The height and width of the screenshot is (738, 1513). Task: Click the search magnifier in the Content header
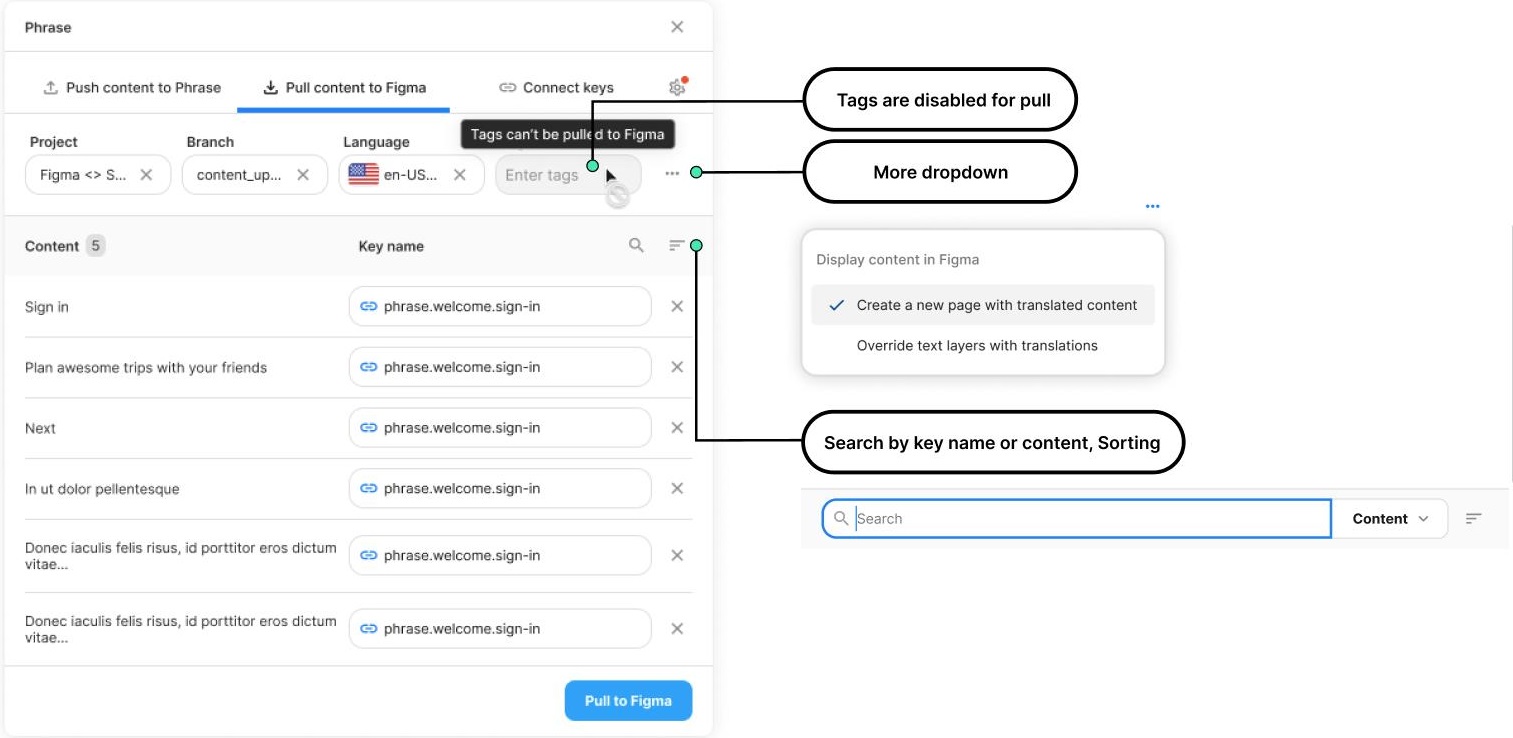tap(636, 245)
